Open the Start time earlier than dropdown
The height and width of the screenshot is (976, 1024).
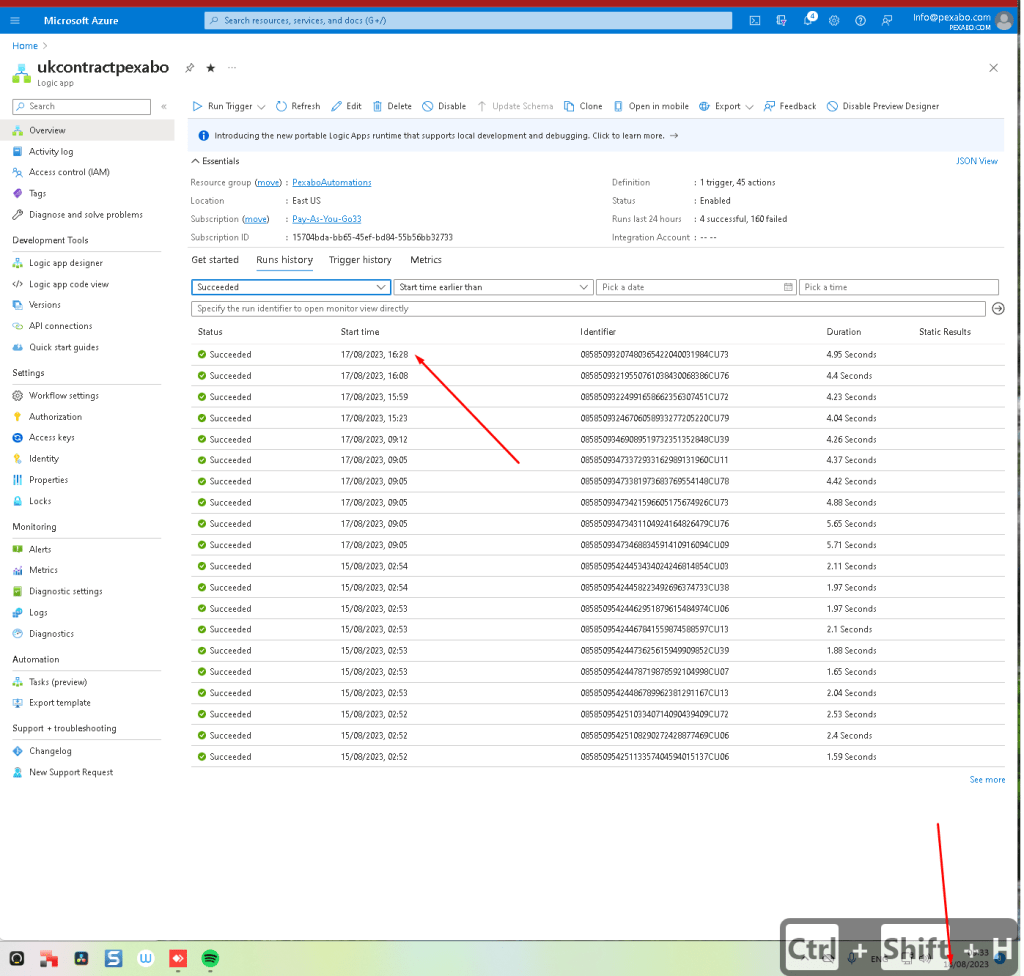click(493, 287)
